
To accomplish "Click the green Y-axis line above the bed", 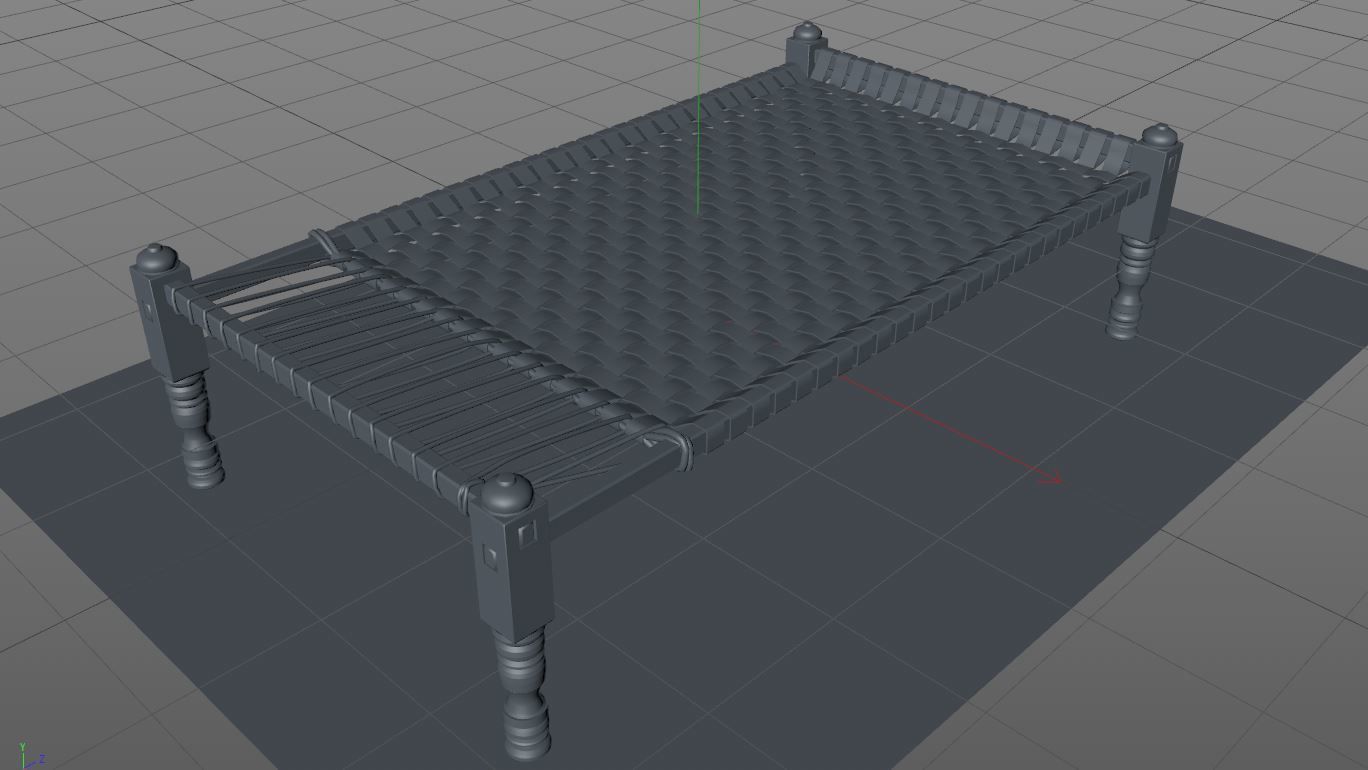I will (698, 106).
